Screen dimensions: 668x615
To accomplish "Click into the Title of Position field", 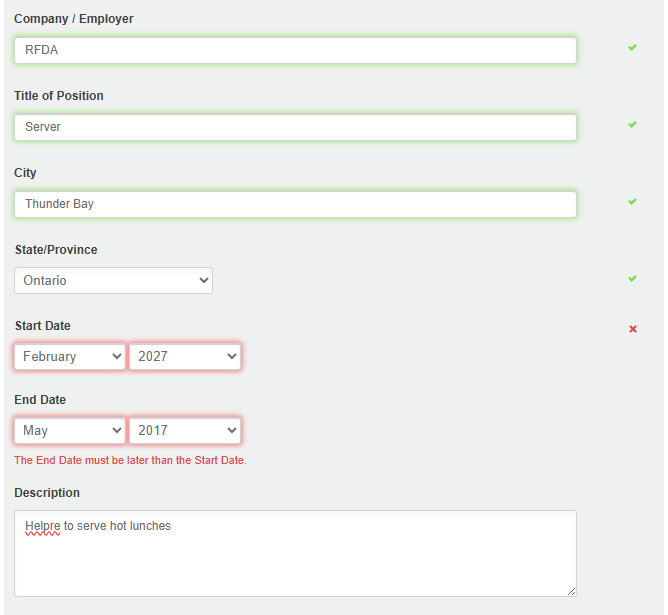I will pyautogui.click(x=295, y=127).
